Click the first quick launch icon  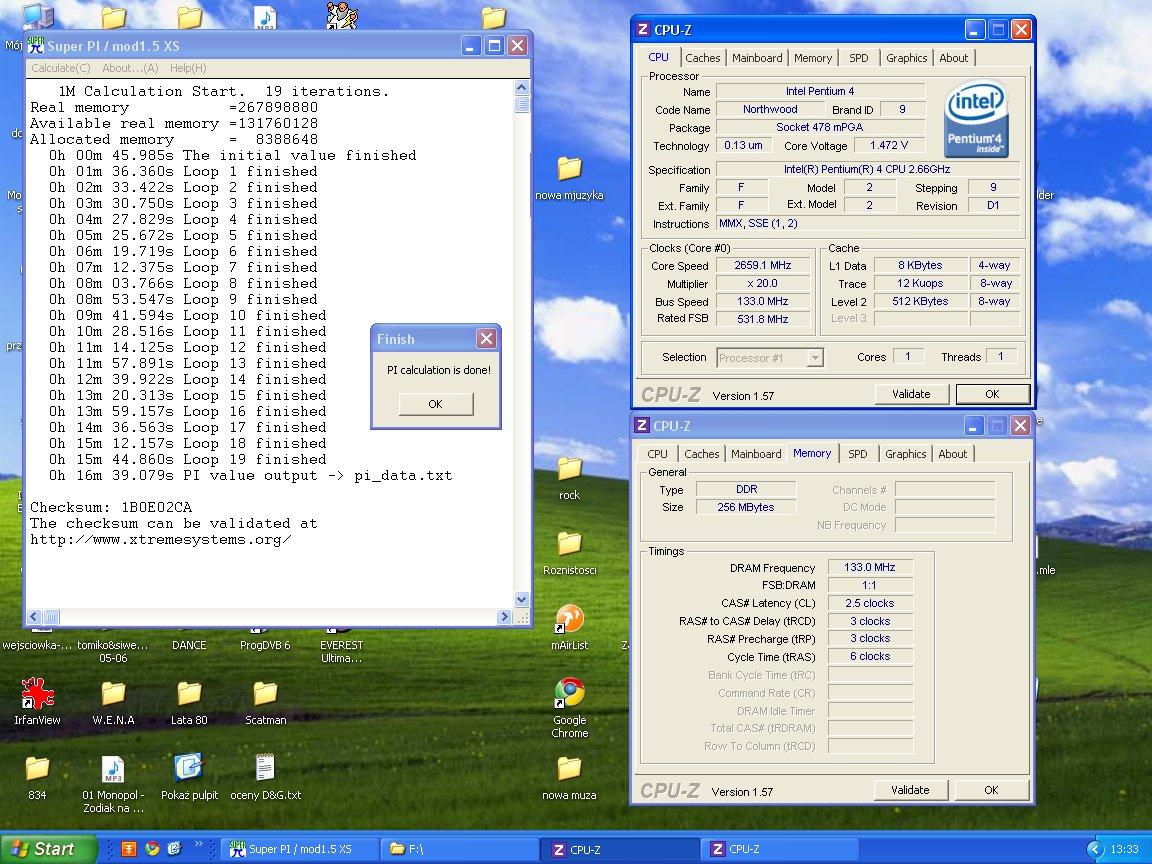point(129,849)
